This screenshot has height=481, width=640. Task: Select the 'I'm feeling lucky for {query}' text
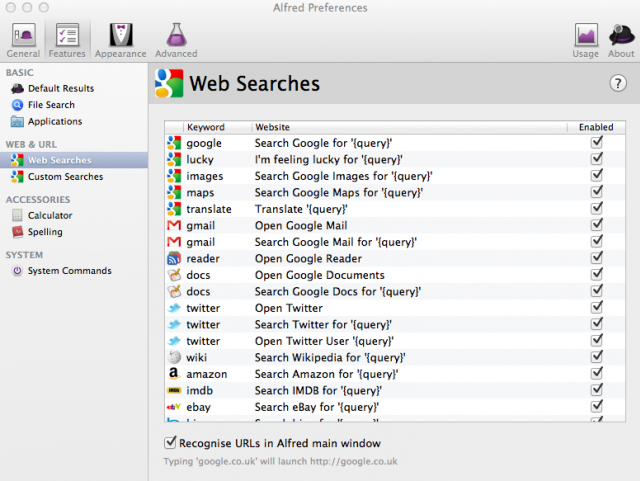pyautogui.click(x=329, y=160)
